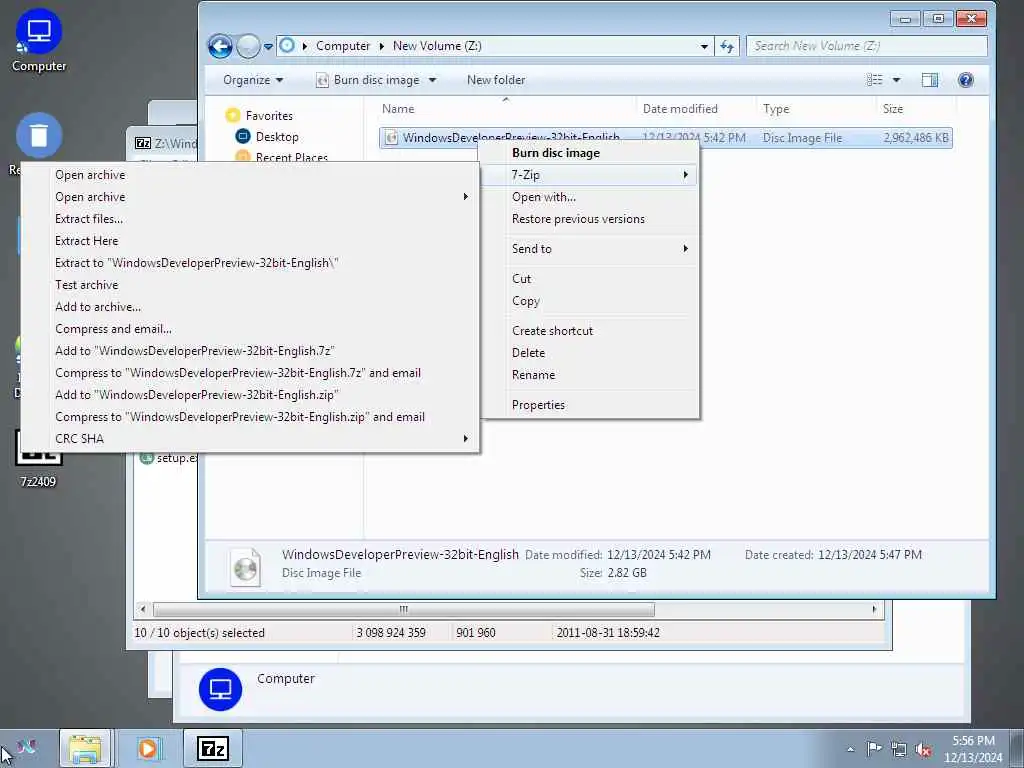Choose Cut in context menu
This screenshot has width=1024, height=768.
pyautogui.click(x=589, y=279)
